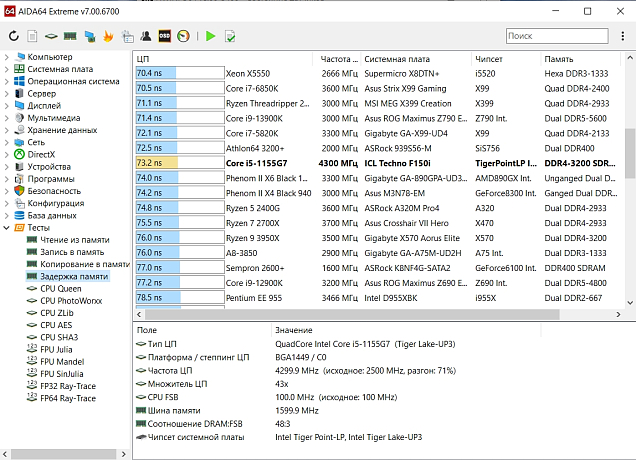The height and width of the screenshot is (460, 636).
Task: Sort by Чипсет column header
Action: click(490, 58)
